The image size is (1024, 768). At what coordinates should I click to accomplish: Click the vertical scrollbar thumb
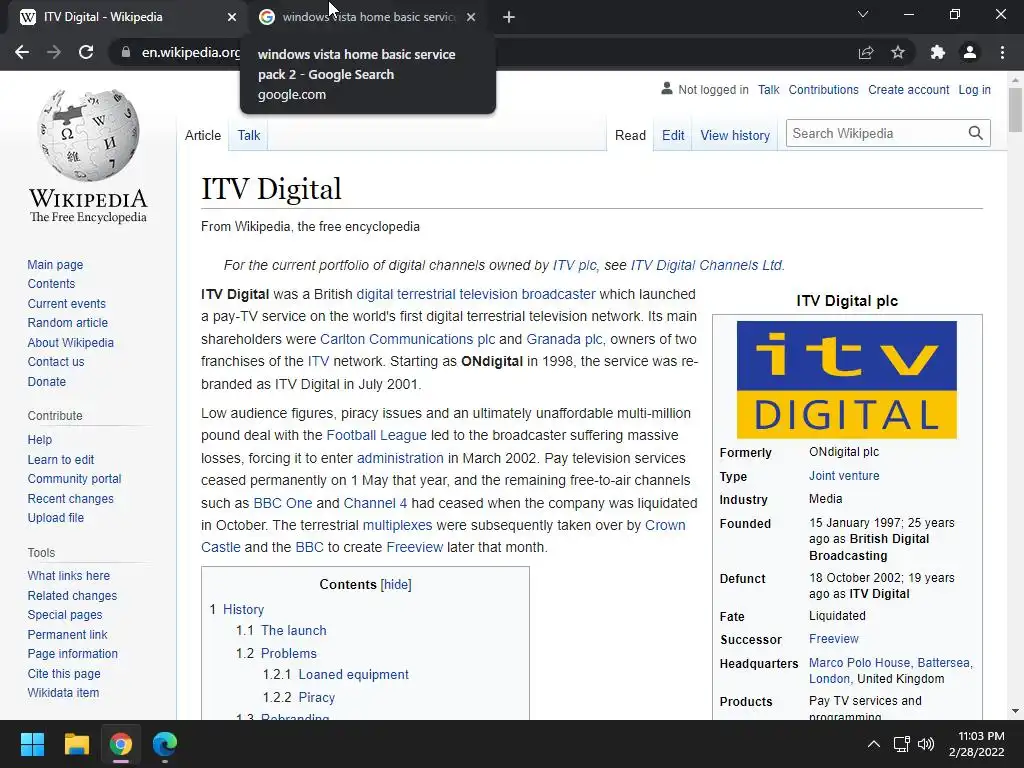(1015, 109)
